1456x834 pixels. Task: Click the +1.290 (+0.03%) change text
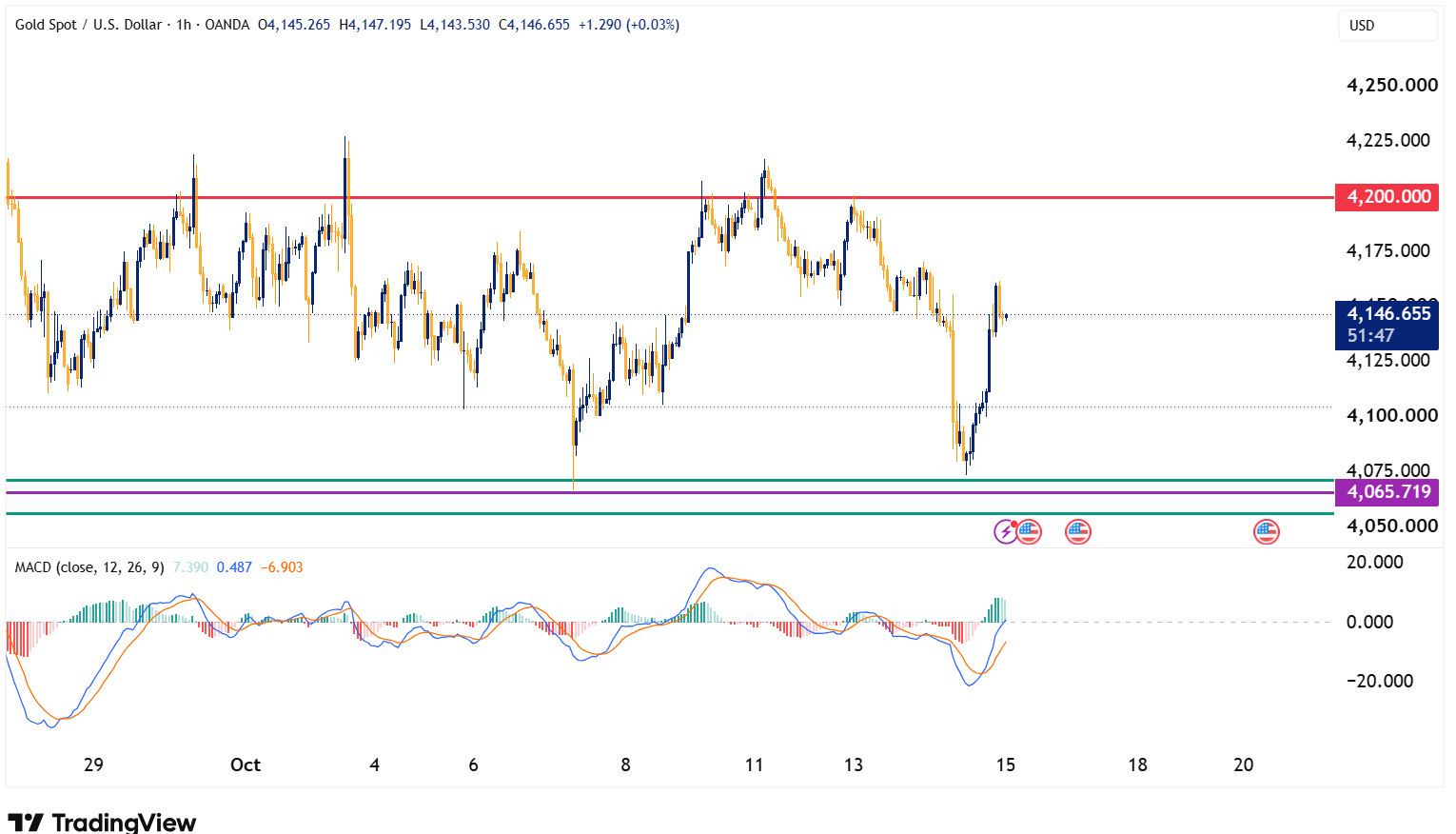pyautogui.click(x=629, y=25)
